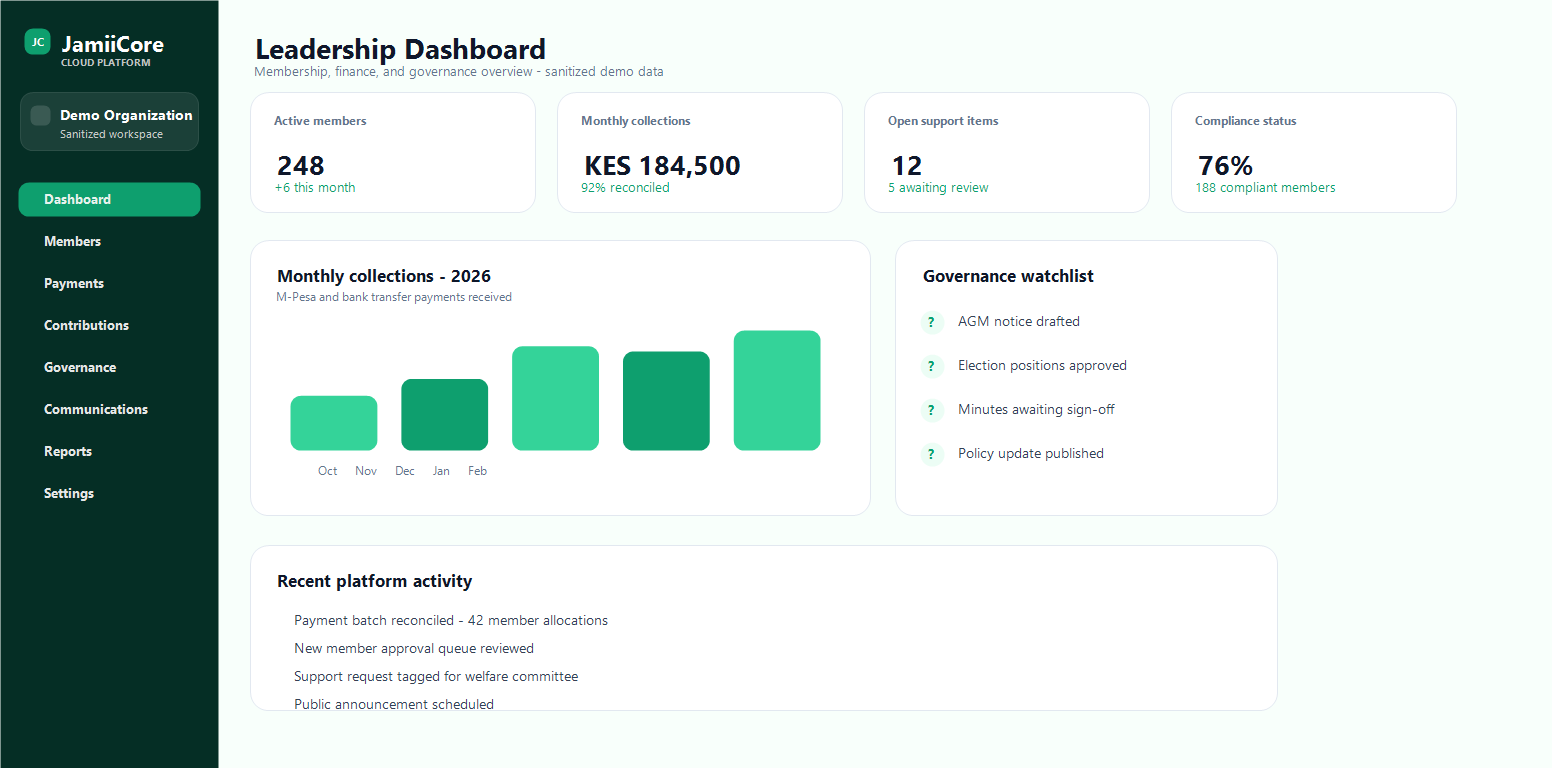Select the Demo Organization workspace avatar
Viewport: 1552px width, 768px height.
click(39, 115)
